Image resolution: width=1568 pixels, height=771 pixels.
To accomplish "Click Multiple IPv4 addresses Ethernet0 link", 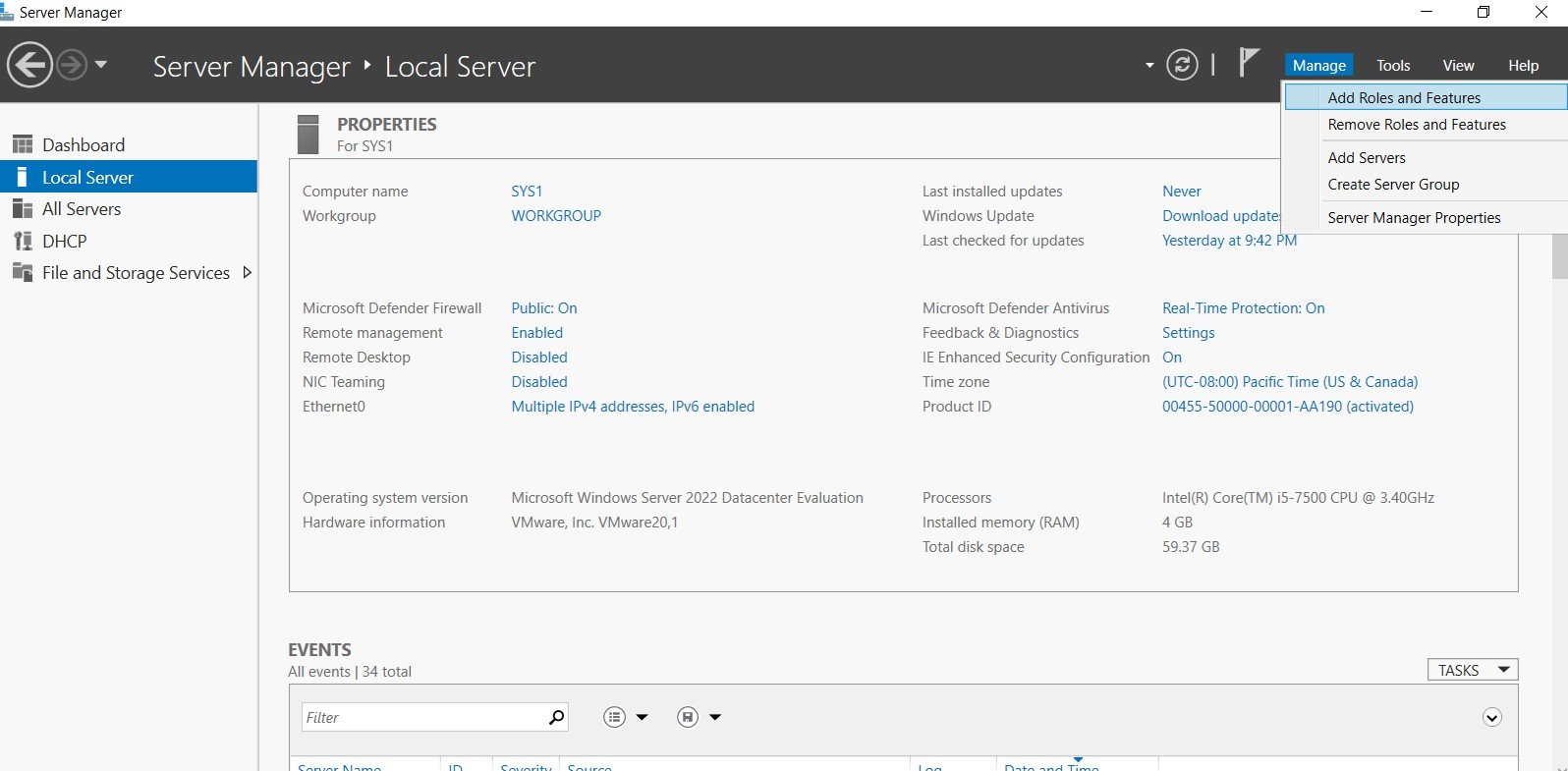I will pyautogui.click(x=633, y=407).
